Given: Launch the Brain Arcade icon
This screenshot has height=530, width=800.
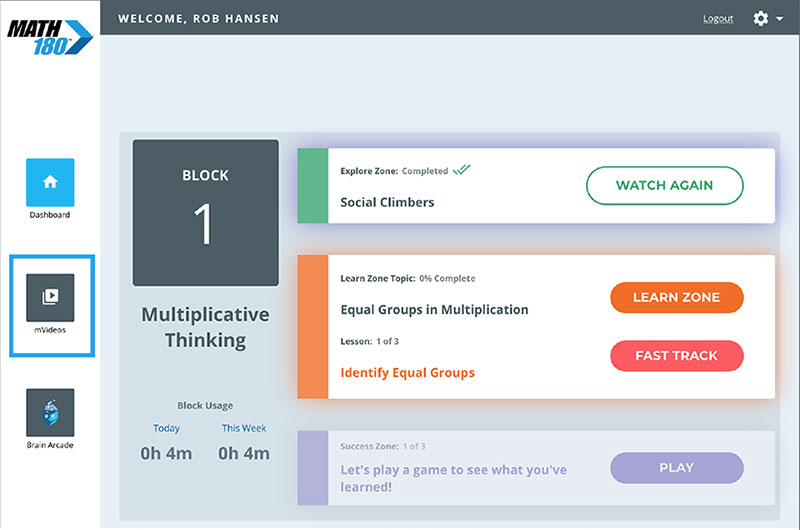Looking at the screenshot, I should pos(50,412).
